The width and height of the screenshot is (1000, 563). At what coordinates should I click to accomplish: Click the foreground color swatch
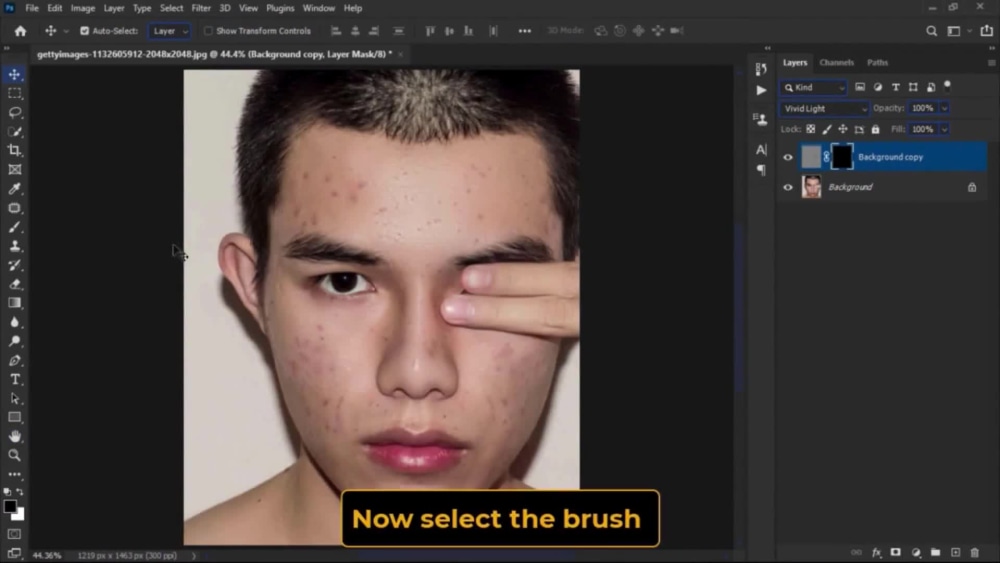pos(10,507)
